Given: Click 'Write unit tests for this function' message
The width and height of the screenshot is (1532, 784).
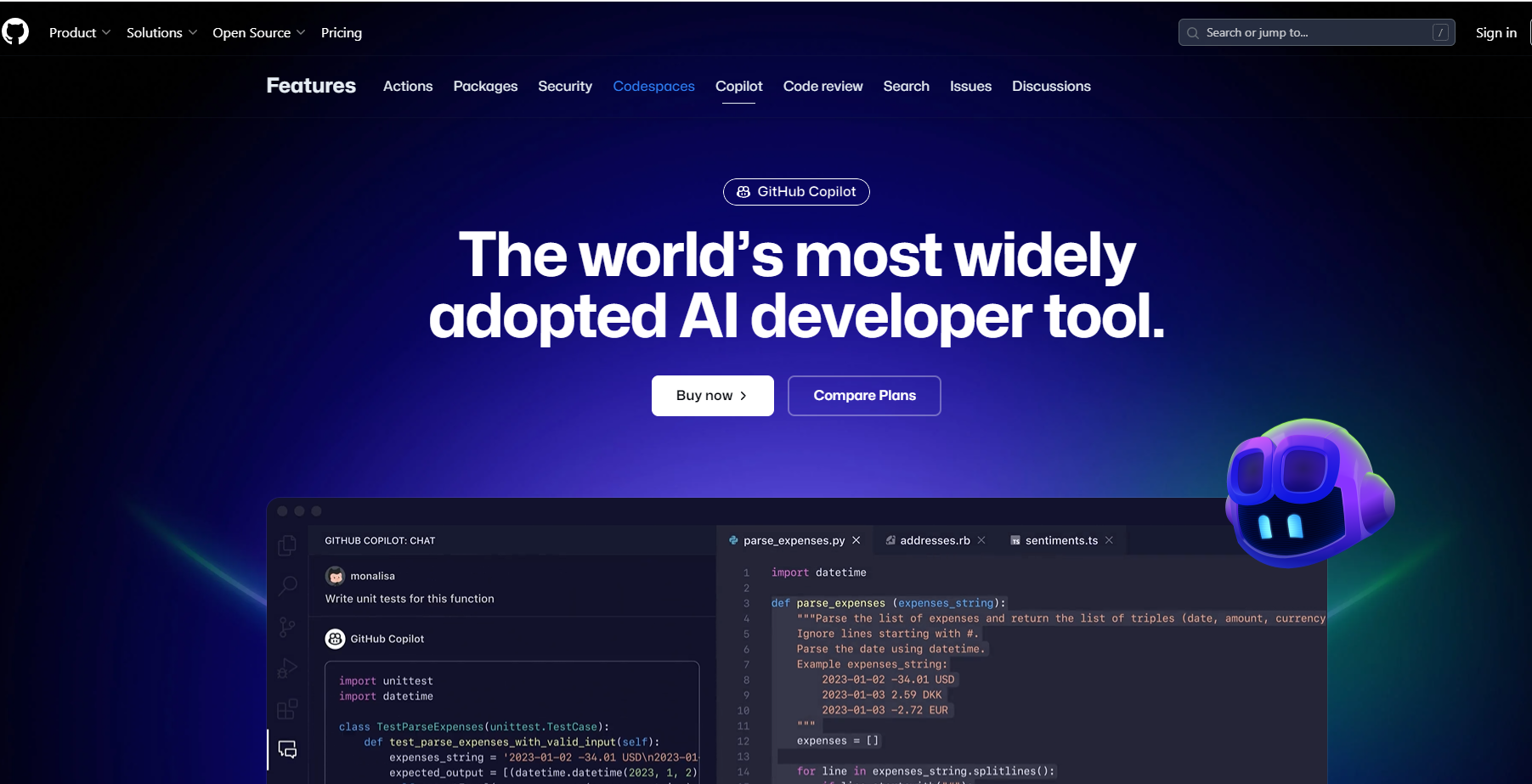Looking at the screenshot, I should pyautogui.click(x=410, y=599).
